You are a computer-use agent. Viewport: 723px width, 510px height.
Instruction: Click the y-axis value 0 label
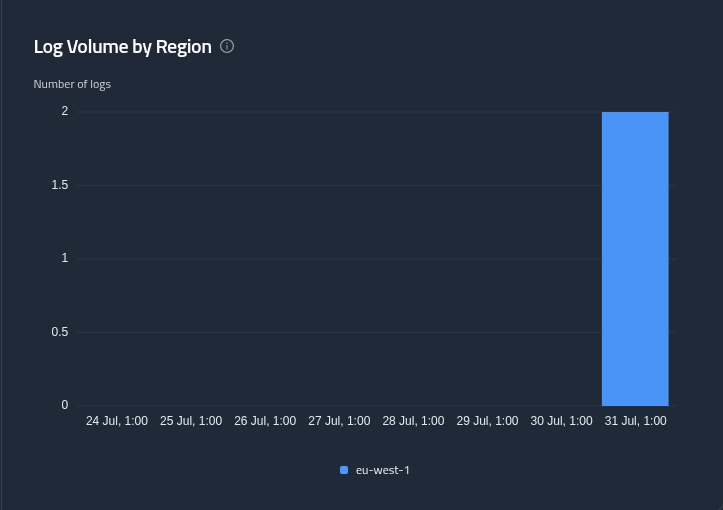(65, 405)
